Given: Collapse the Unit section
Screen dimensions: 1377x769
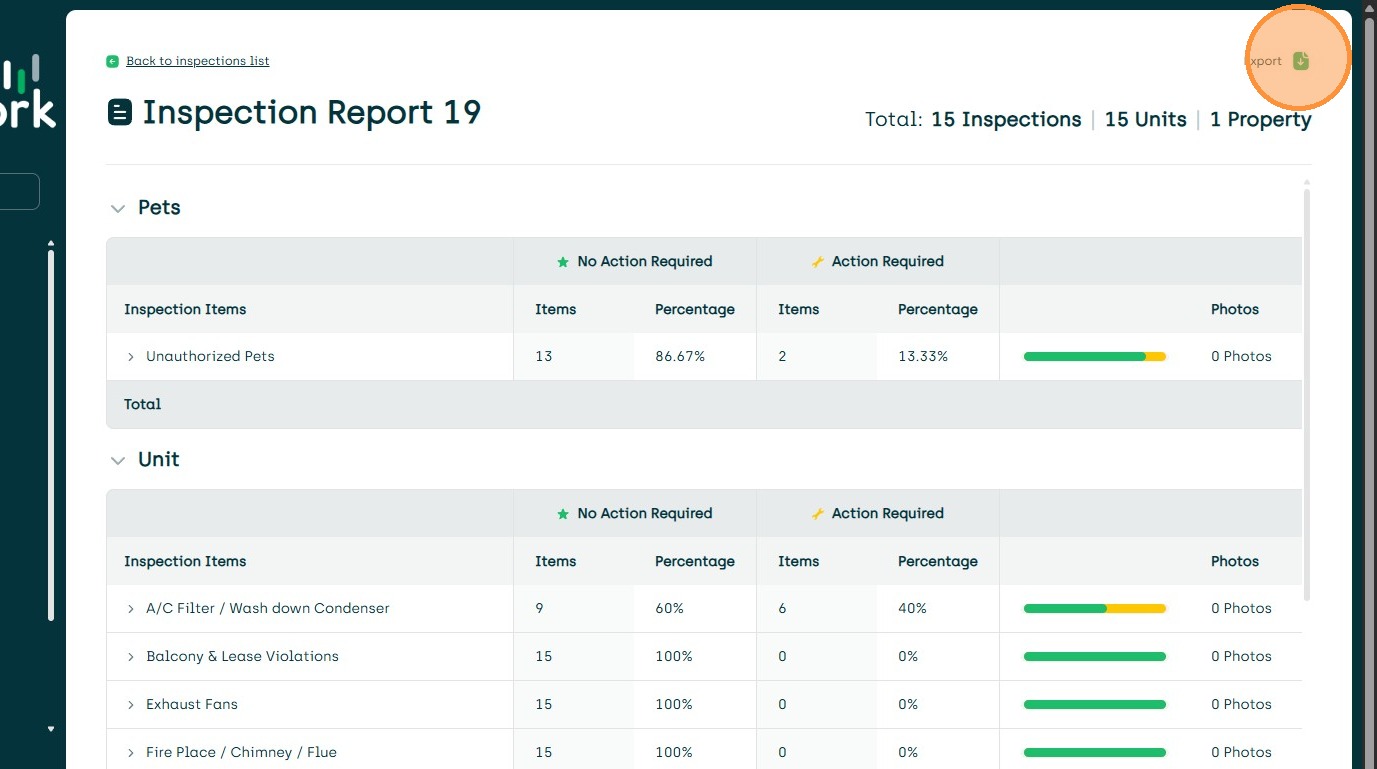Looking at the screenshot, I should [118, 460].
